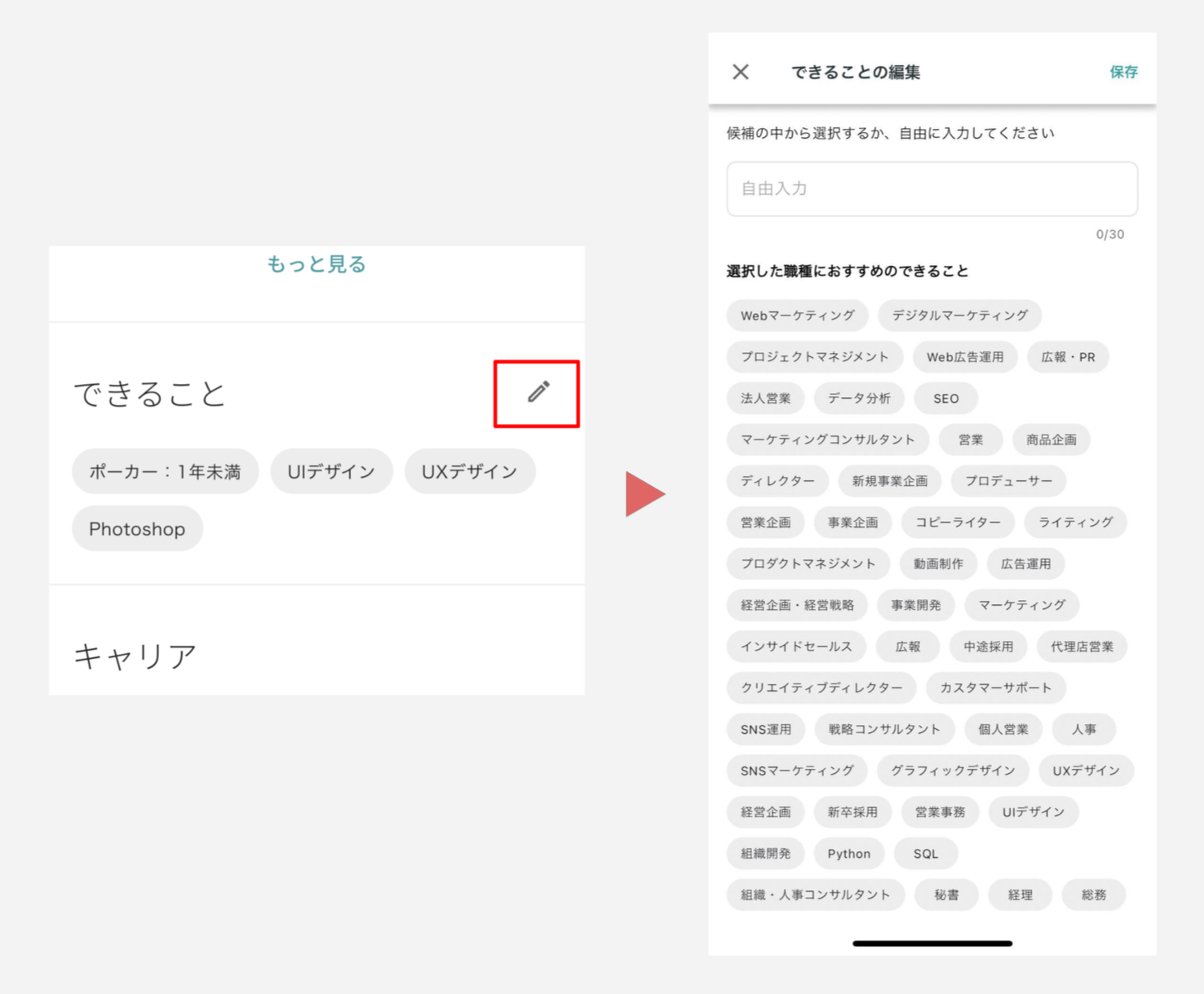Viewport: 1204px width, 994px height.
Task: Select the Webマーケティング suggestion chip
Action: point(796,316)
